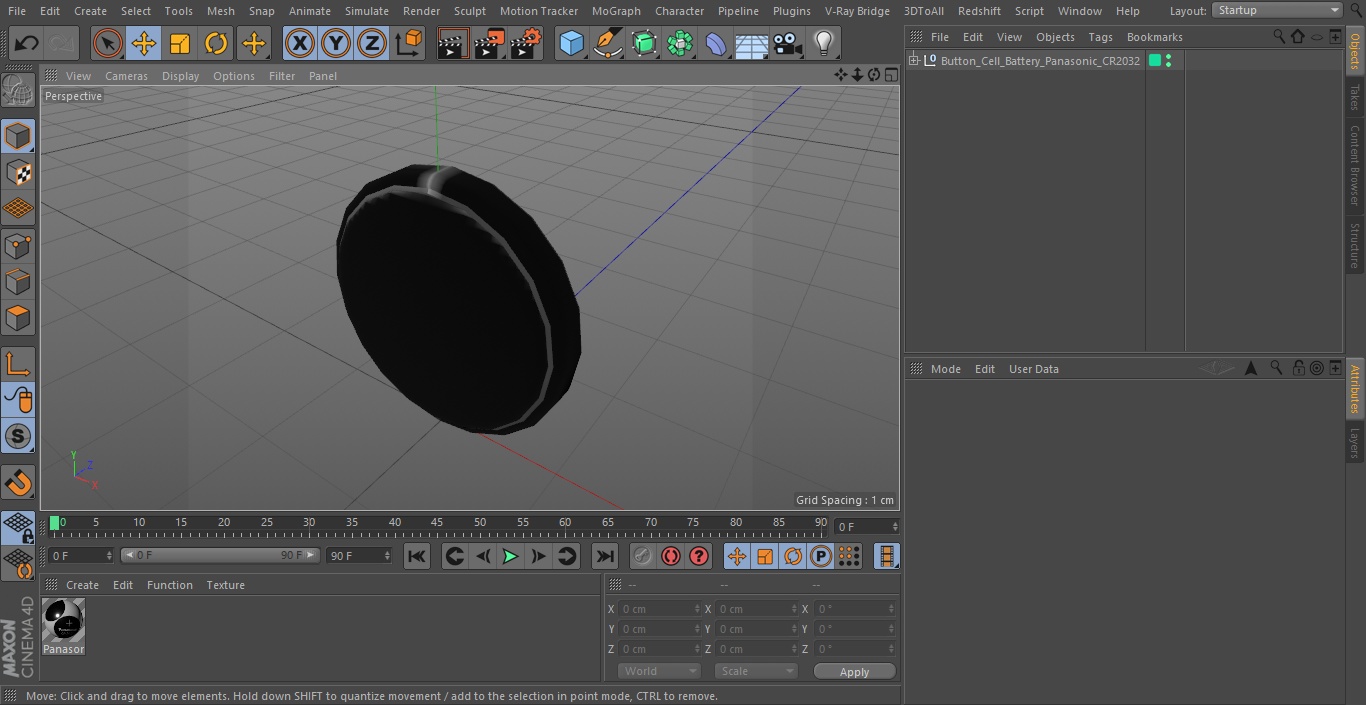Toggle Y axis lock

click(x=336, y=43)
